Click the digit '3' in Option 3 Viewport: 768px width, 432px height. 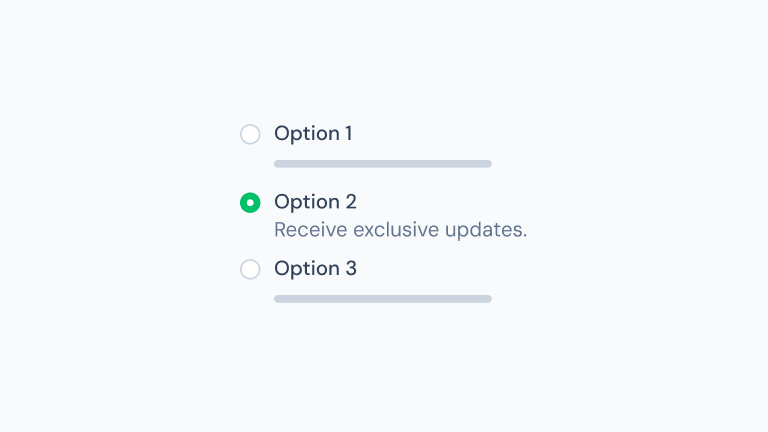click(351, 269)
